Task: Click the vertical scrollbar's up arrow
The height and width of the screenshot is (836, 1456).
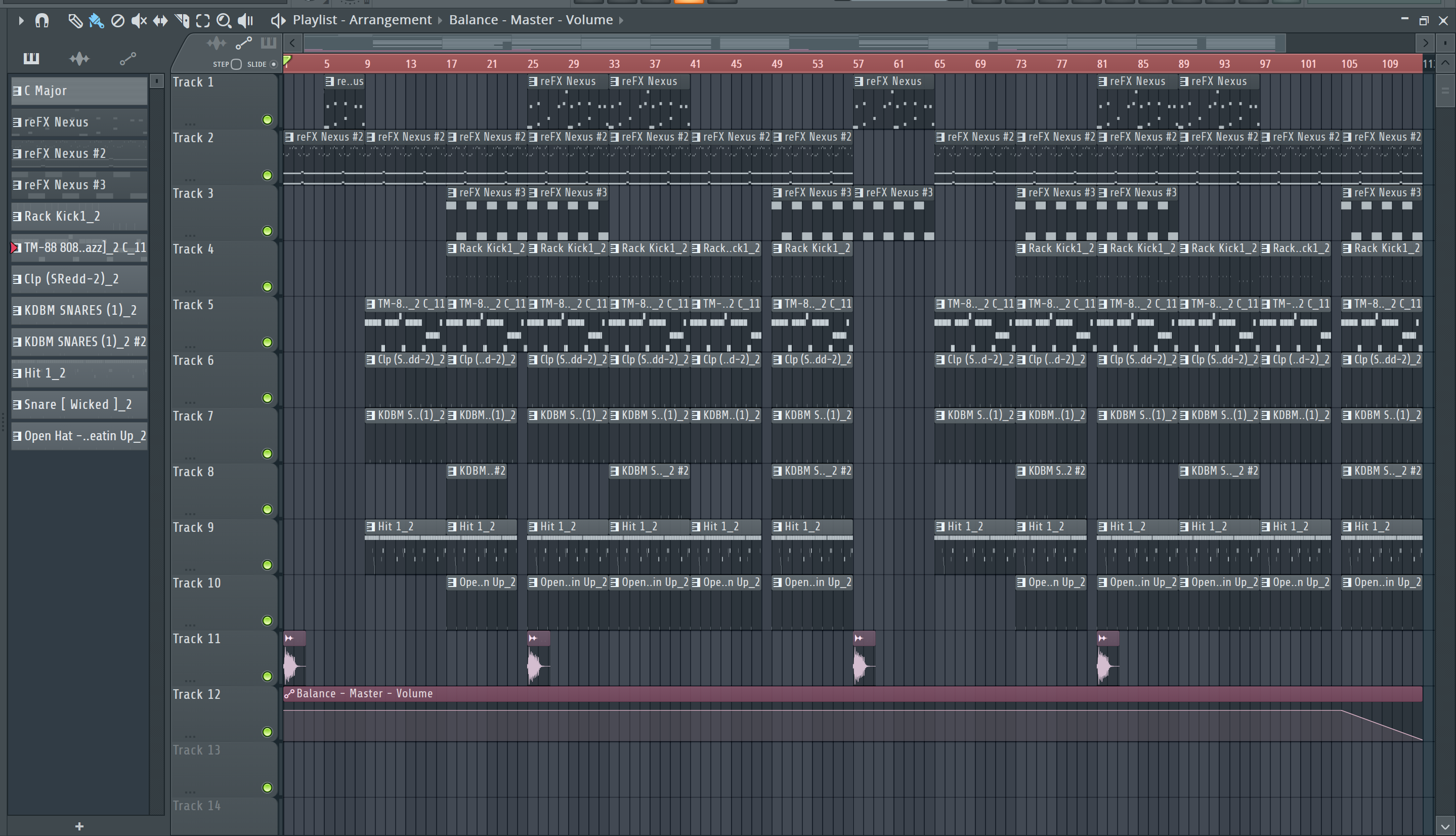Action: (x=1445, y=63)
